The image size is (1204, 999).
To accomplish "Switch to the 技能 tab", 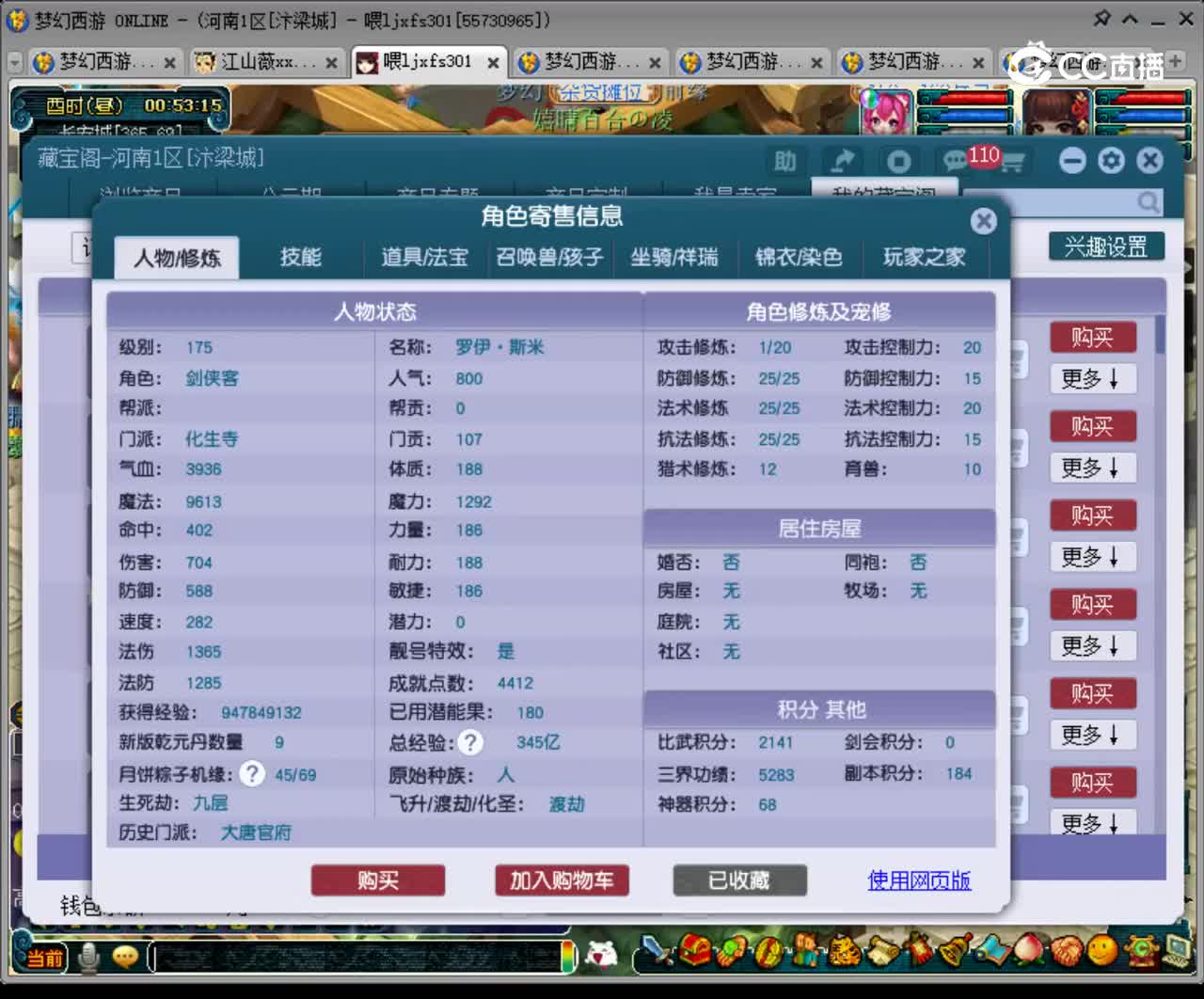I will coord(301,257).
